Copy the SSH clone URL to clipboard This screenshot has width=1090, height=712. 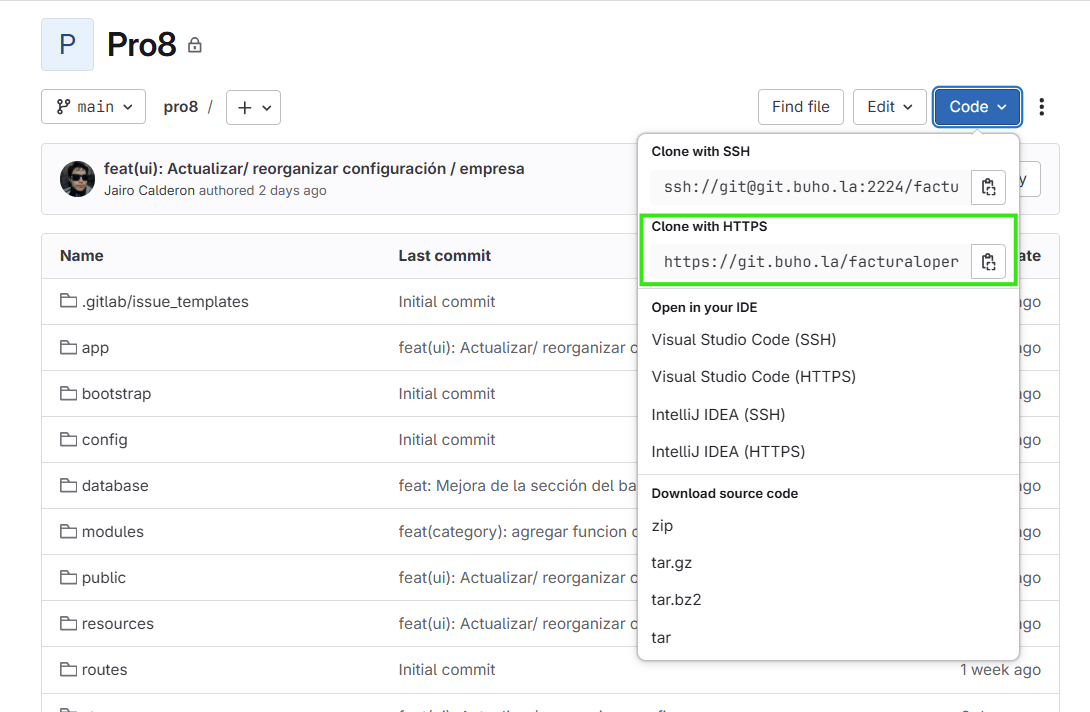coord(988,186)
